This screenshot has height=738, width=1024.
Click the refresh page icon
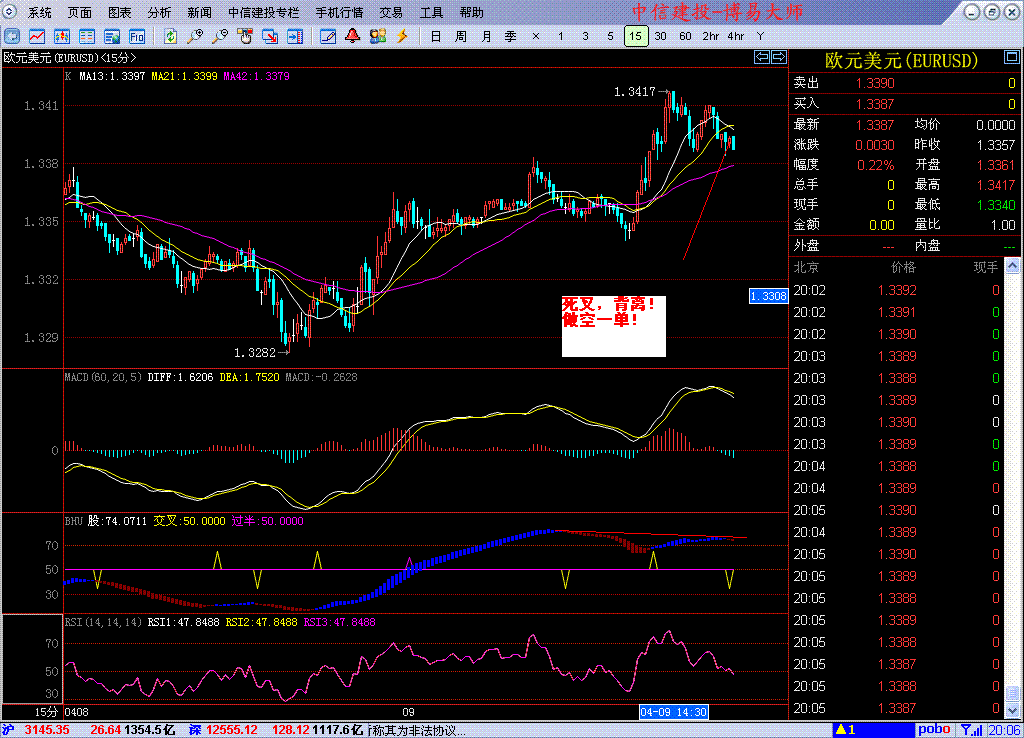[x=170, y=37]
